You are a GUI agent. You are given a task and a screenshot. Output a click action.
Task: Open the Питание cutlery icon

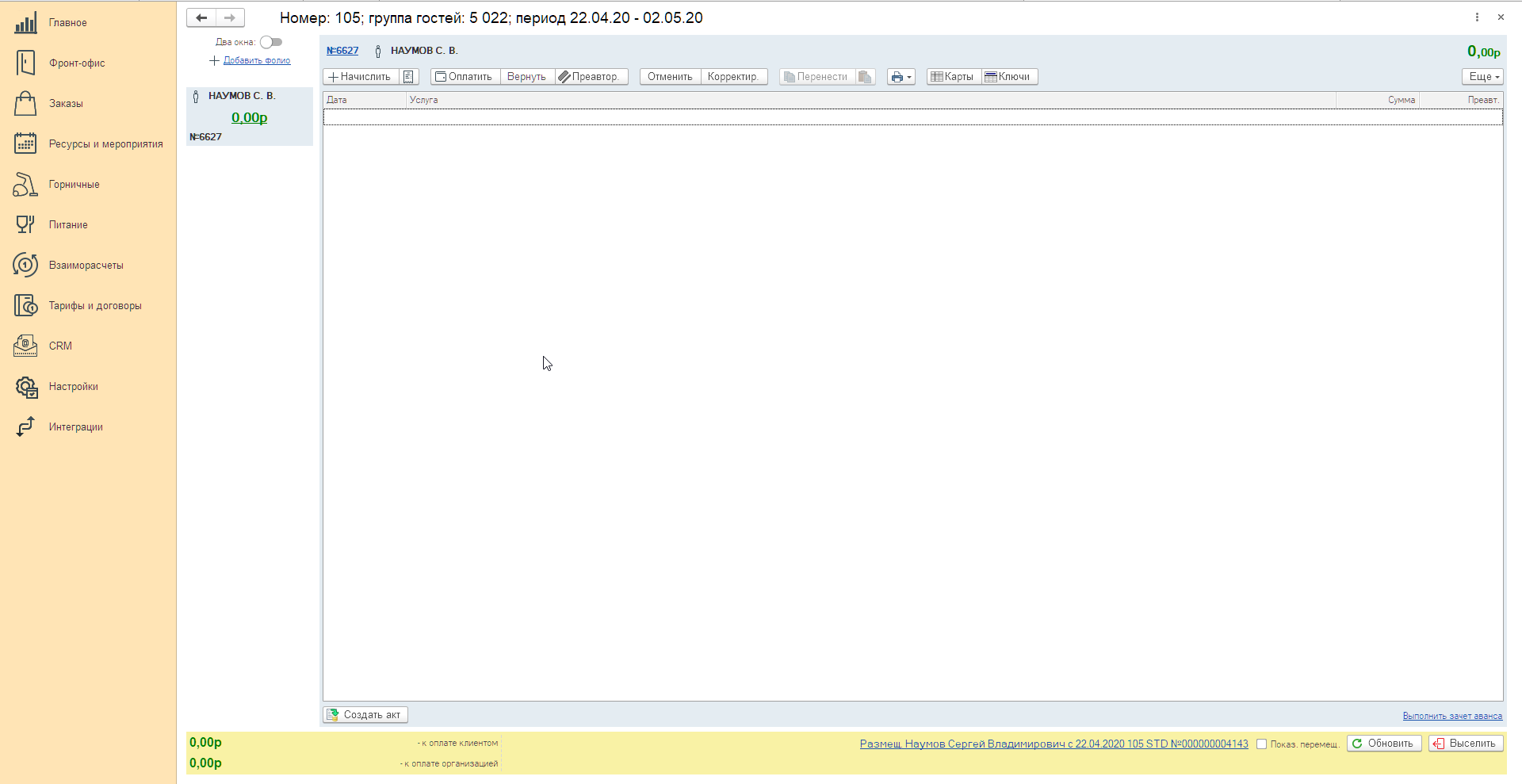coord(25,224)
